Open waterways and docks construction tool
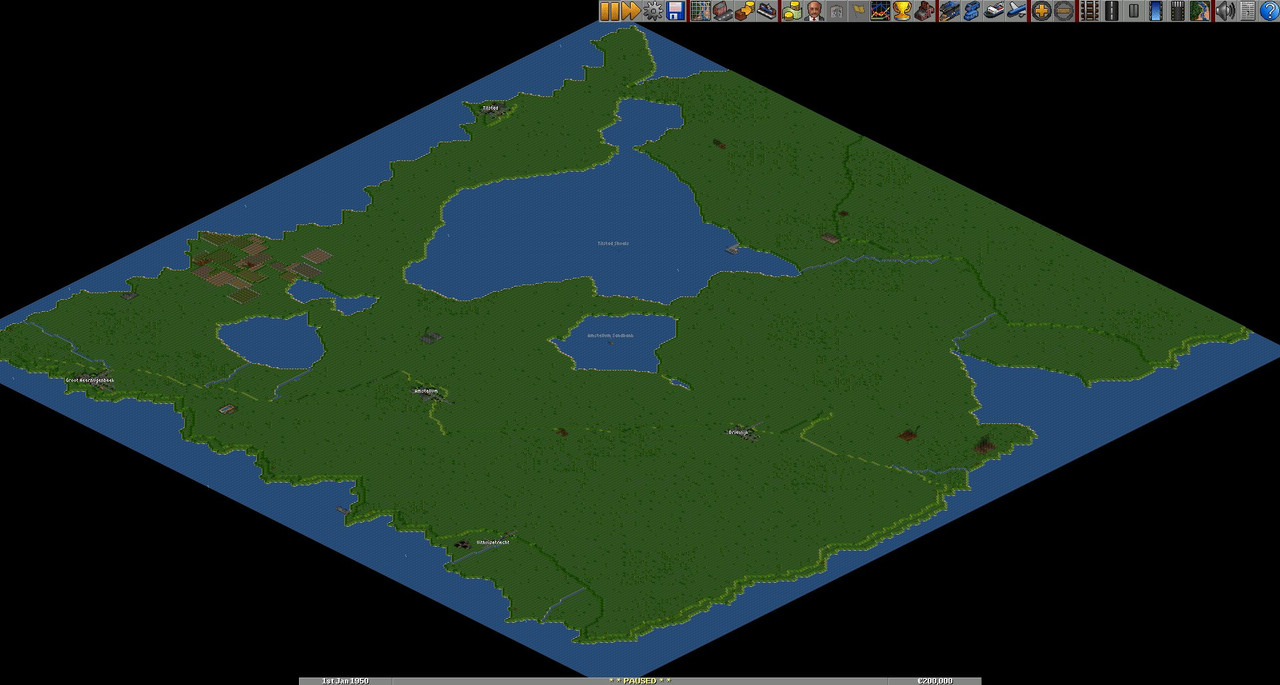This screenshot has width=1280, height=685. coord(1154,11)
